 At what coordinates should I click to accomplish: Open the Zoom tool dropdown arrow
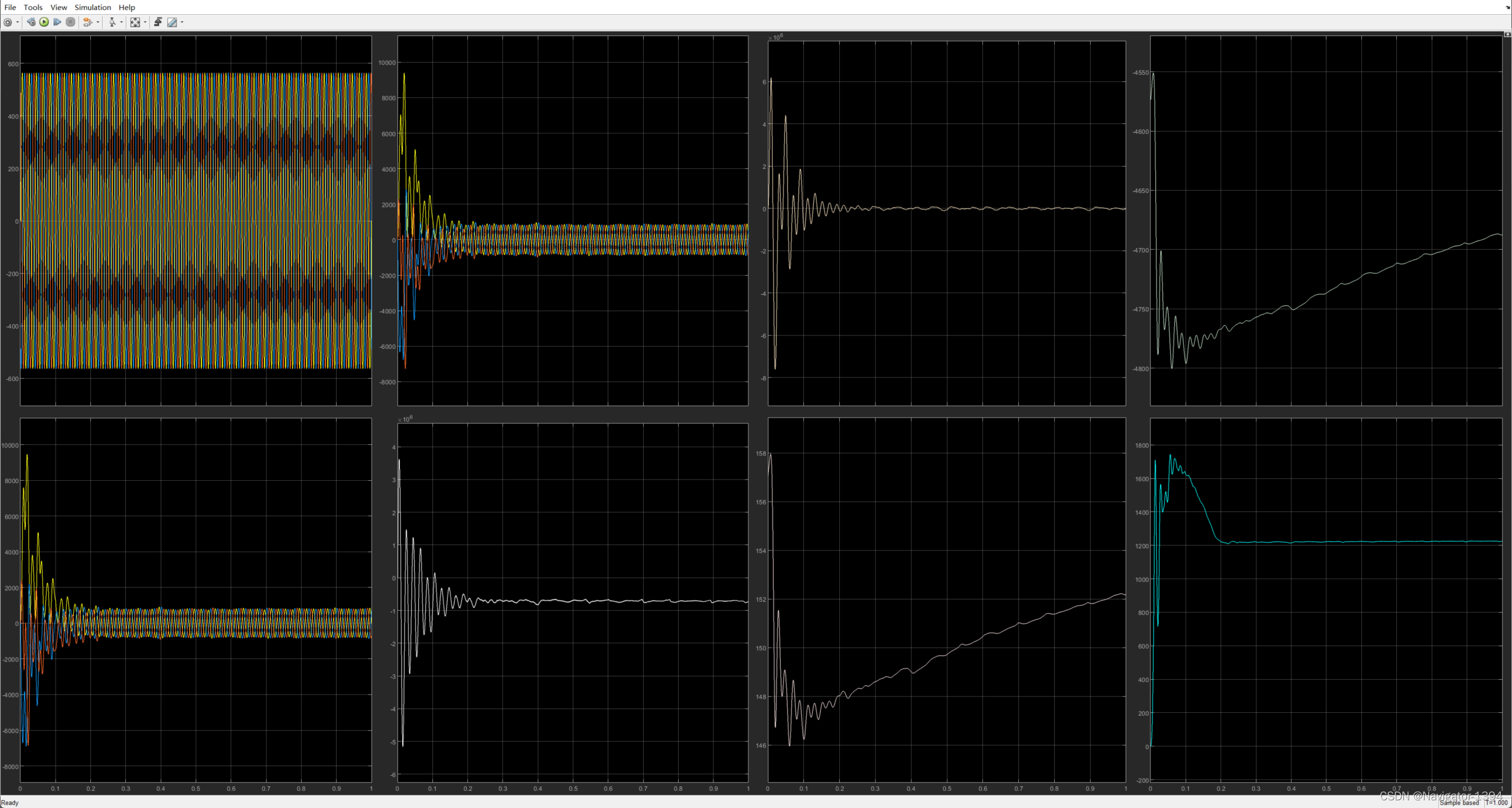tap(122, 22)
